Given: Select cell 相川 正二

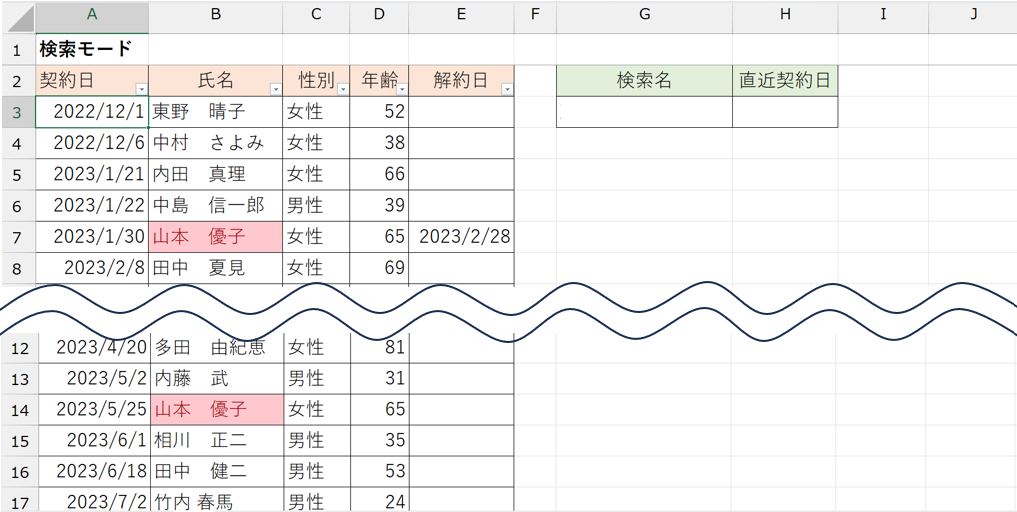Looking at the screenshot, I should (217, 441).
